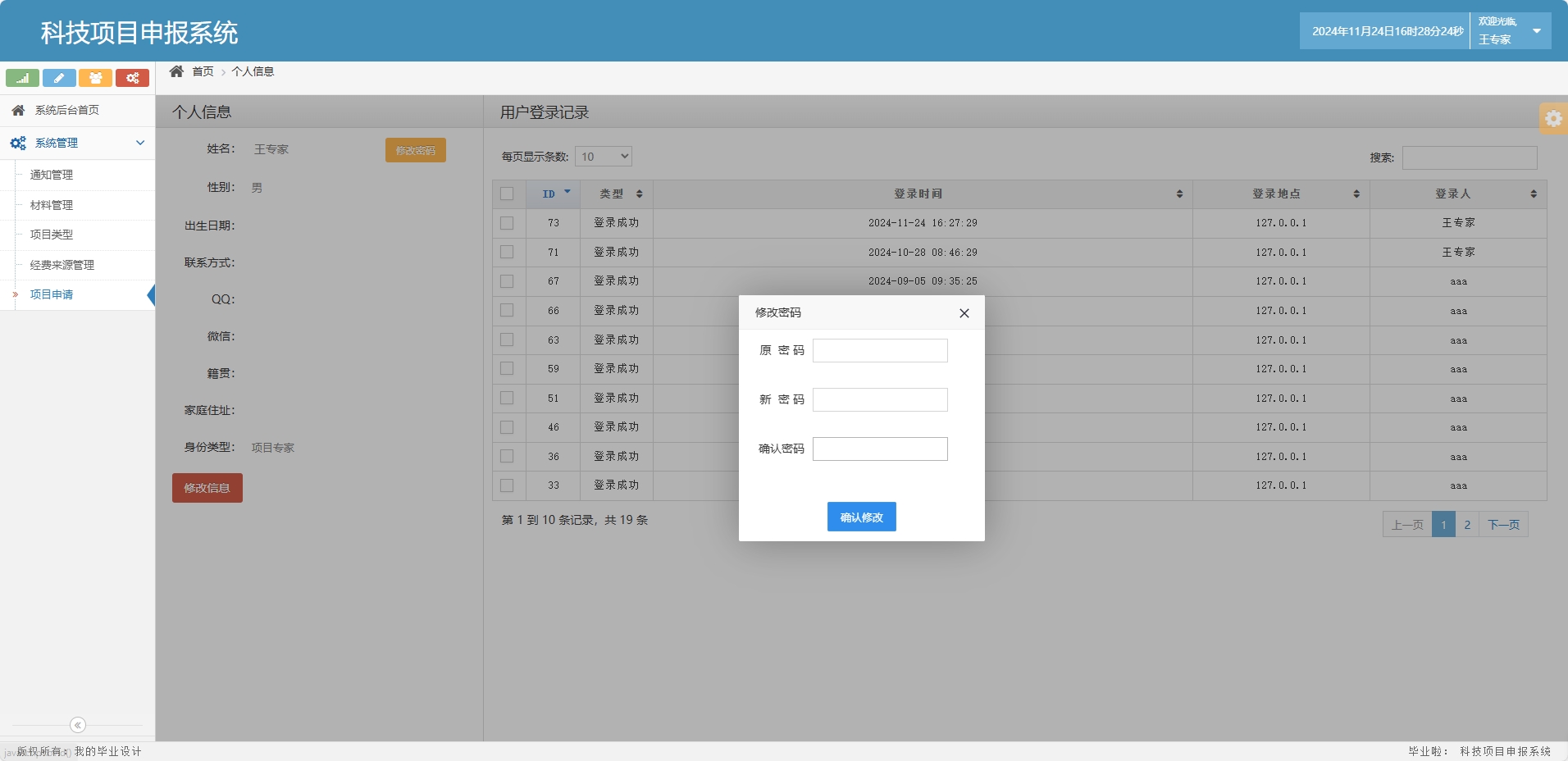Image resolution: width=1568 pixels, height=761 pixels.
Task: Close the 修改密码 dialog with the X
Action: 963,312
